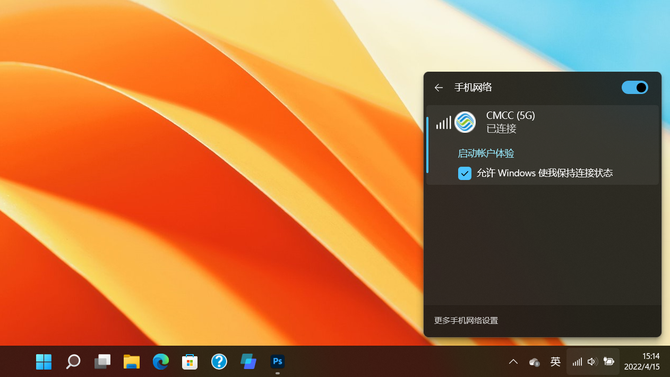This screenshot has height=377, width=670.
Task: Click the cellular signal bars next to CMCC
Action: point(443,123)
